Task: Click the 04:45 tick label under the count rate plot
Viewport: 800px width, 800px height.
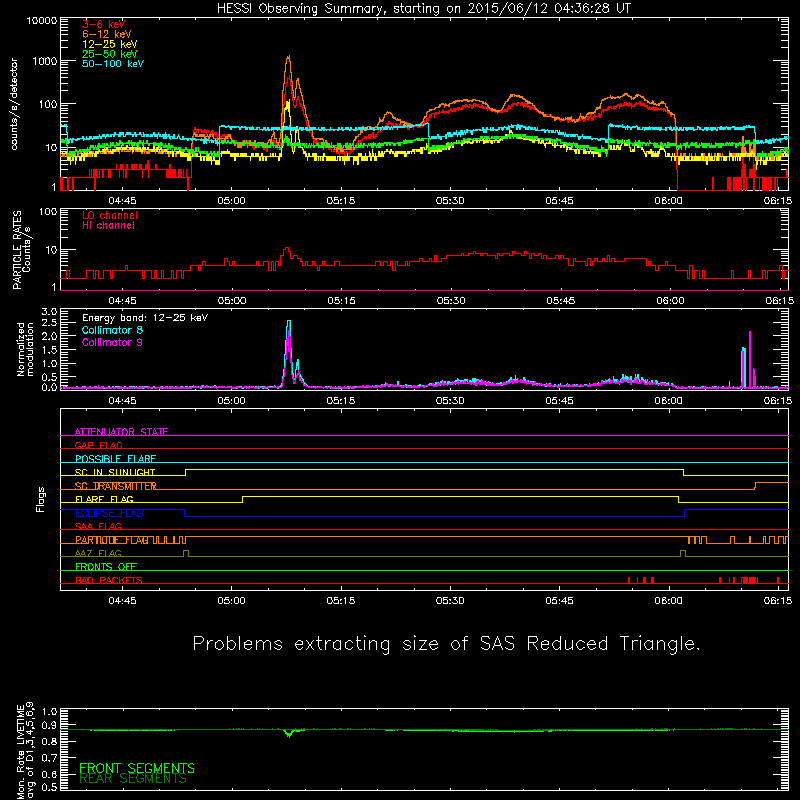Action: (122, 201)
